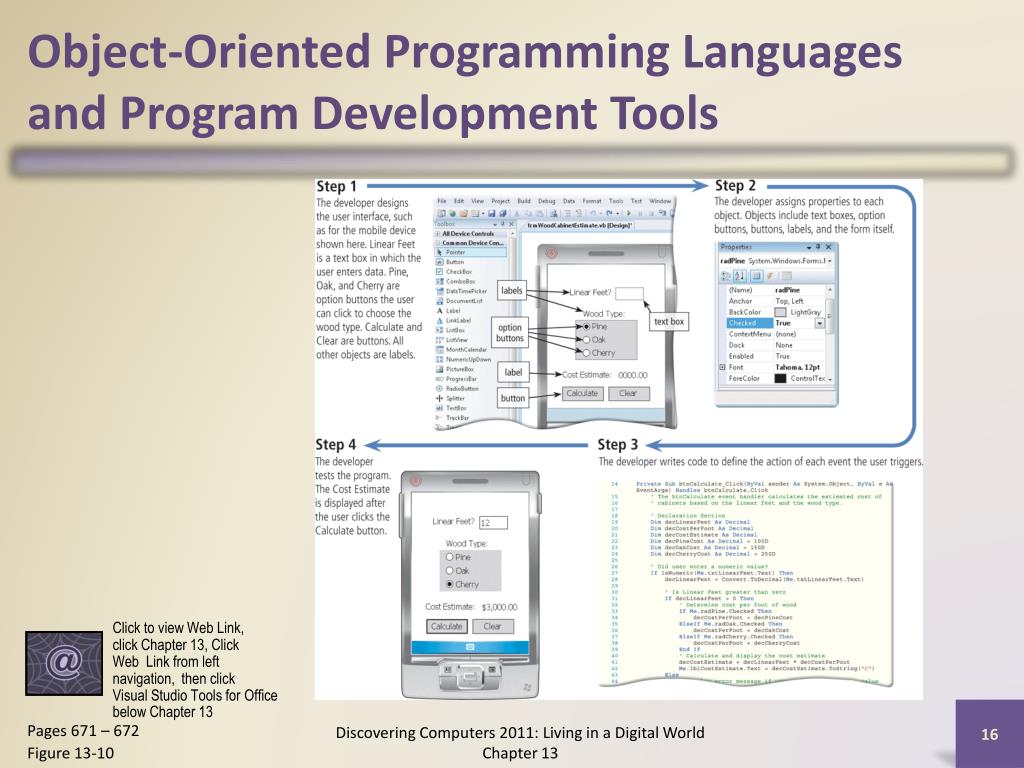Click the BackColor LightGray color swatch
The image size is (1024, 768).
coord(780,312)
